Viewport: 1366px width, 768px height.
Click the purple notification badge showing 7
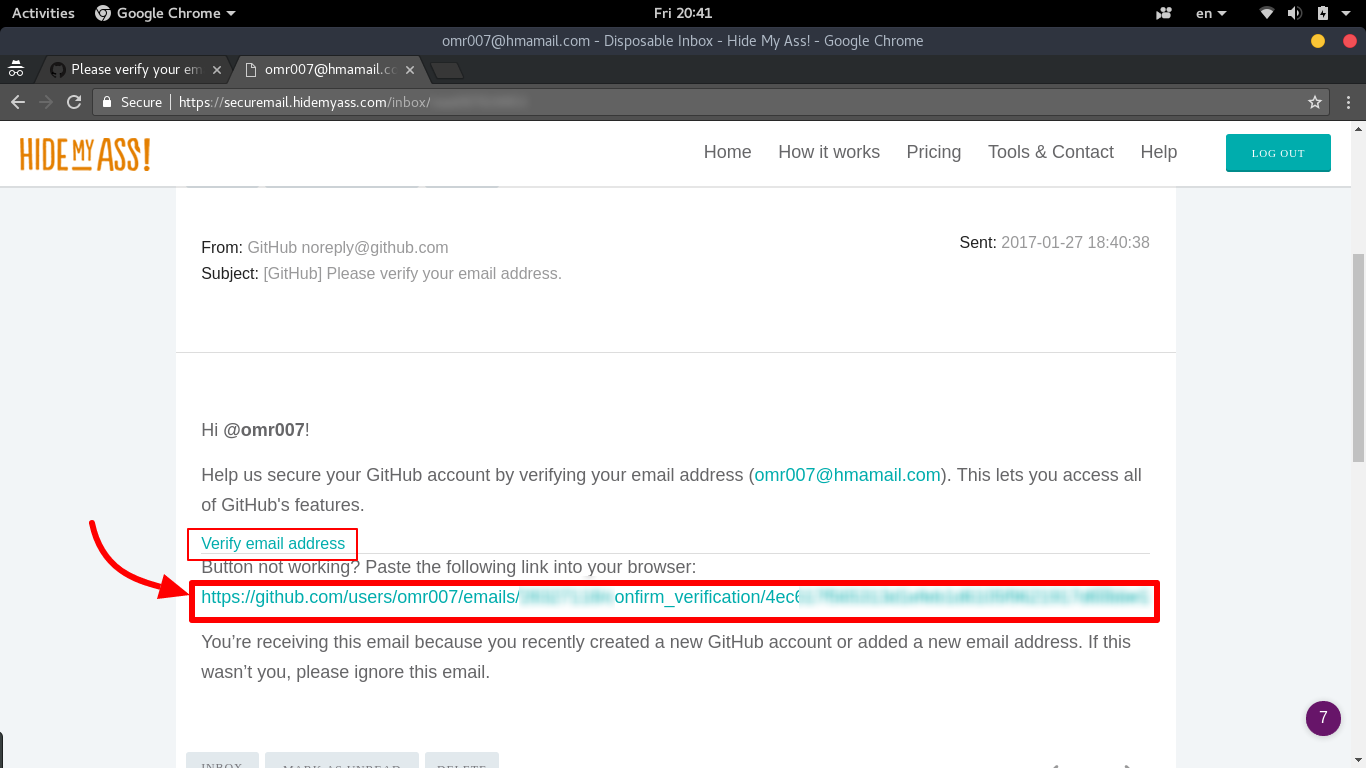click(x=1323, y=718)
